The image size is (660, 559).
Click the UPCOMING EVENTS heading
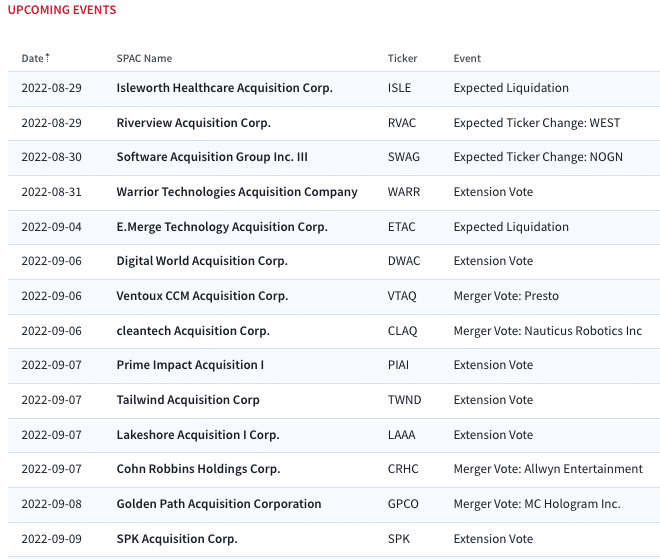pyautogui.click(x=62, y=10)
